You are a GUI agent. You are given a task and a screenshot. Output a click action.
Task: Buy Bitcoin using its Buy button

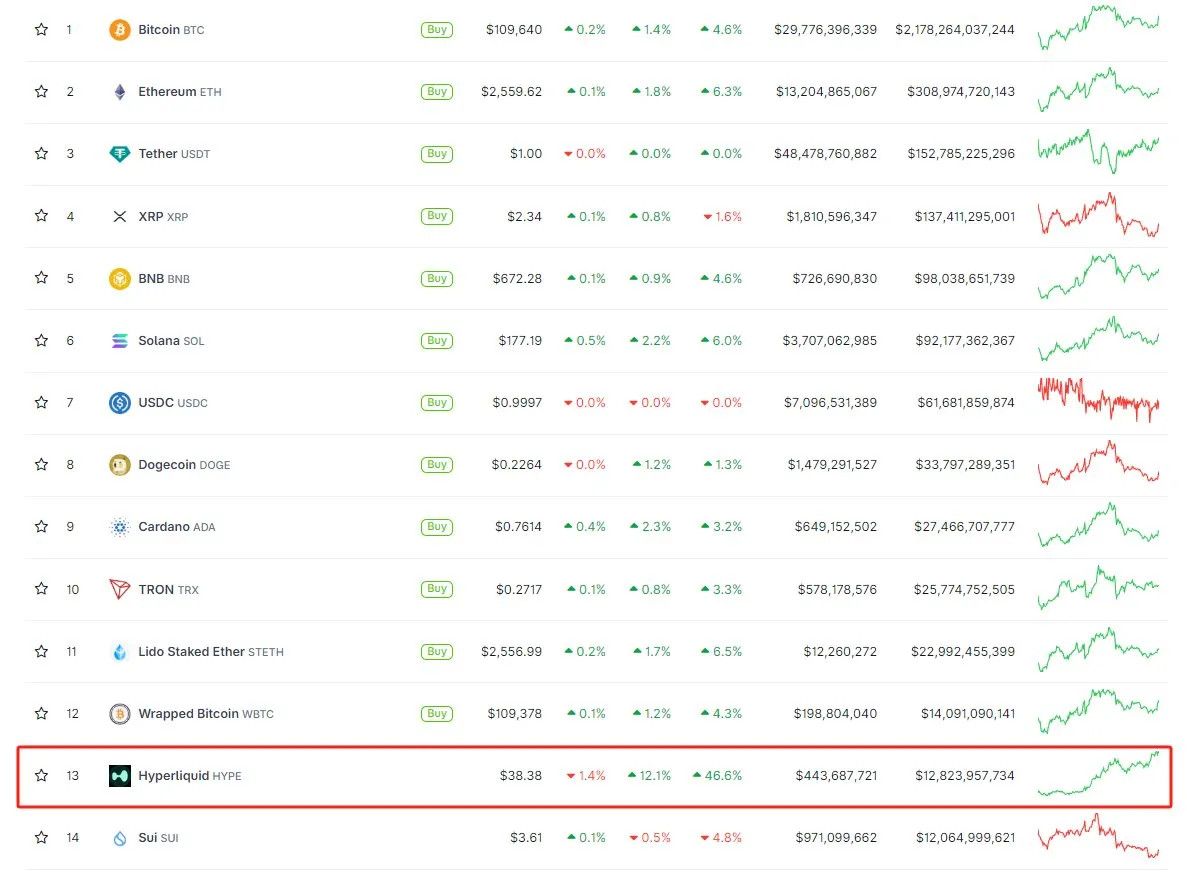point(437,30)
